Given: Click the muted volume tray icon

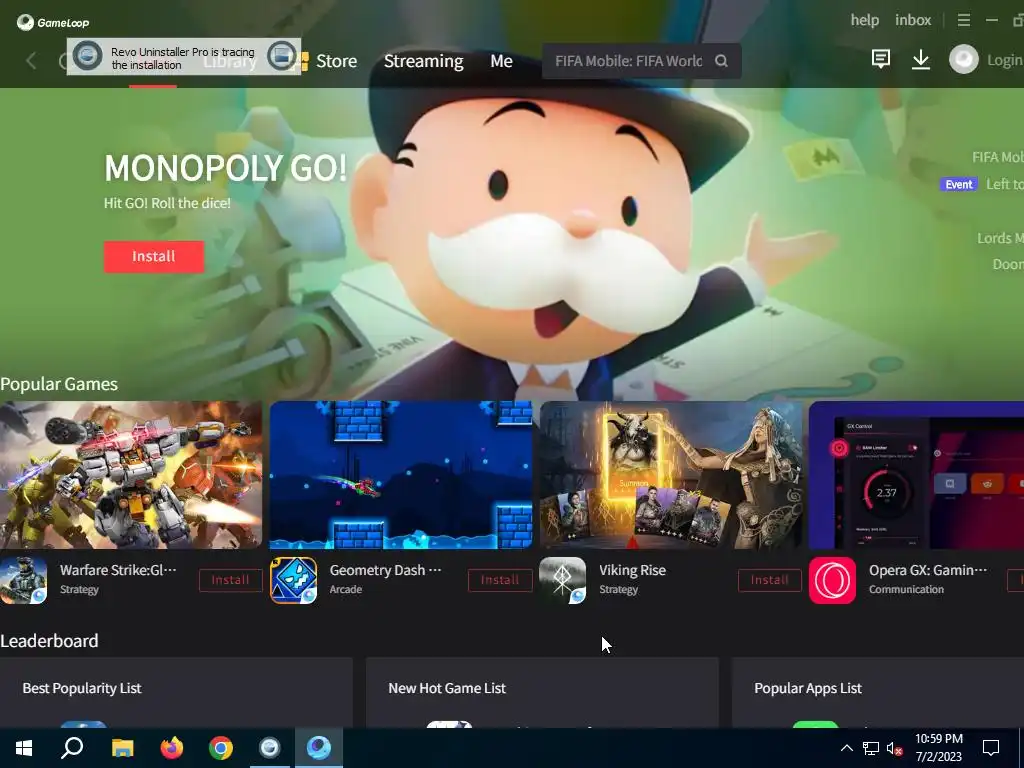Looking at the screenshot, I should point(895,748).
